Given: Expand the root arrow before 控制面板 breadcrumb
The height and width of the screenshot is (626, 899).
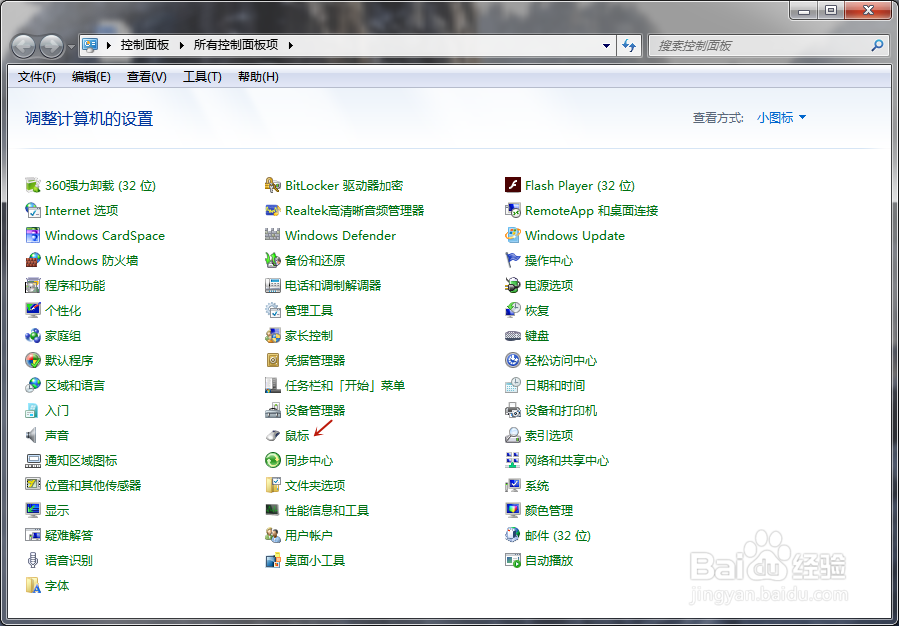Looking at the screenshot, I should 109,45.
